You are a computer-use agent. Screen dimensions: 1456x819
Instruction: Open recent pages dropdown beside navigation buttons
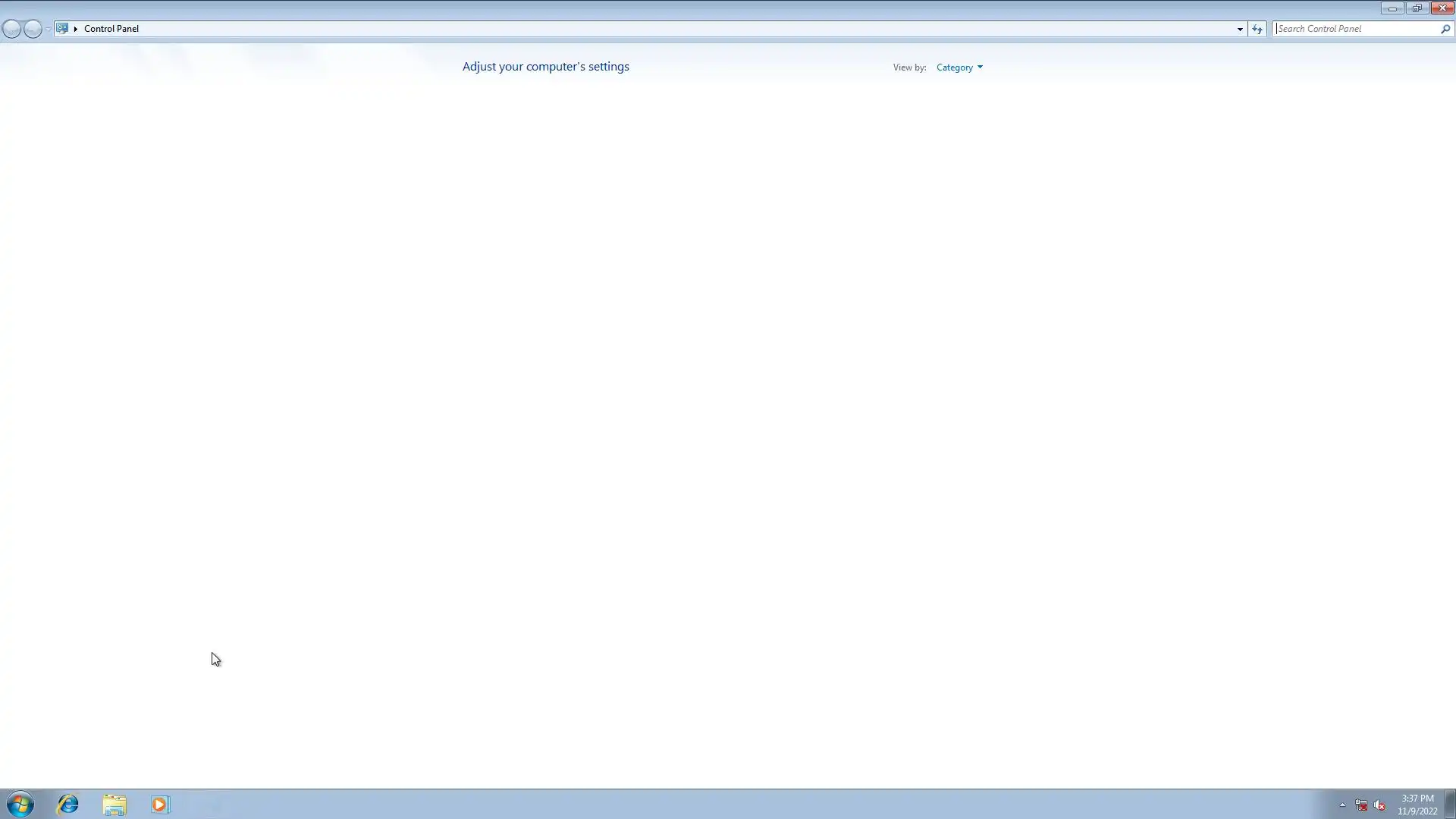coord(48,29)
